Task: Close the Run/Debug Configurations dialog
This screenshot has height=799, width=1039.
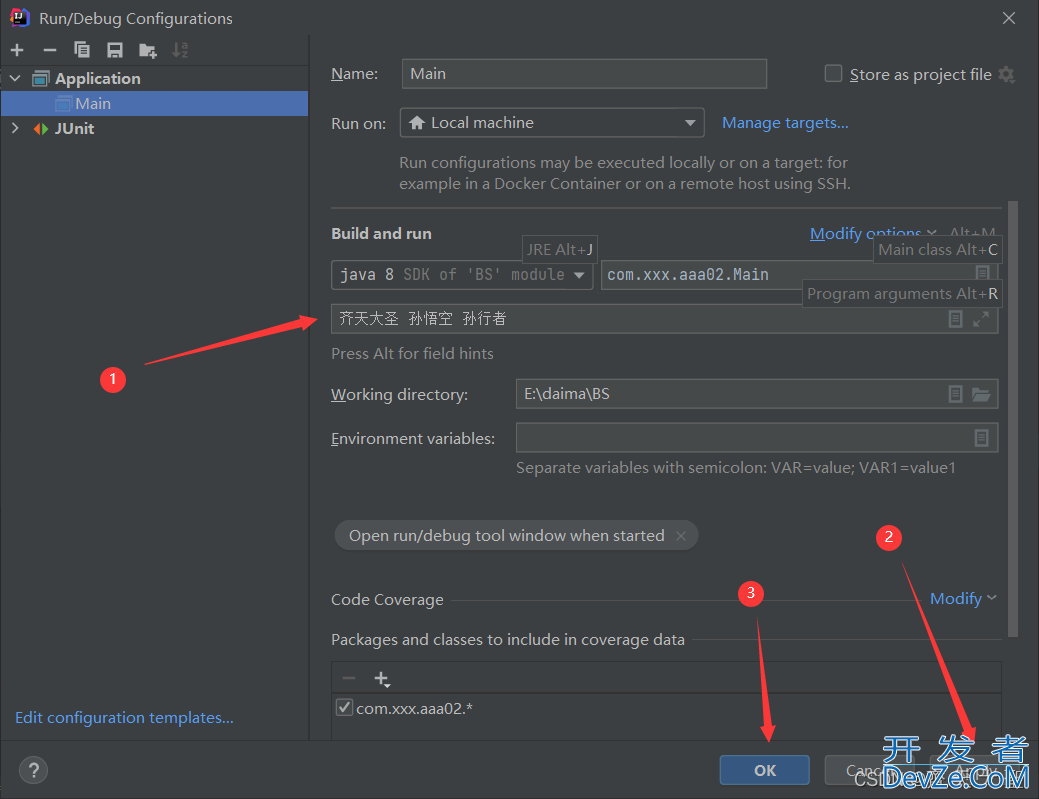Action: tap(1009, 18)
